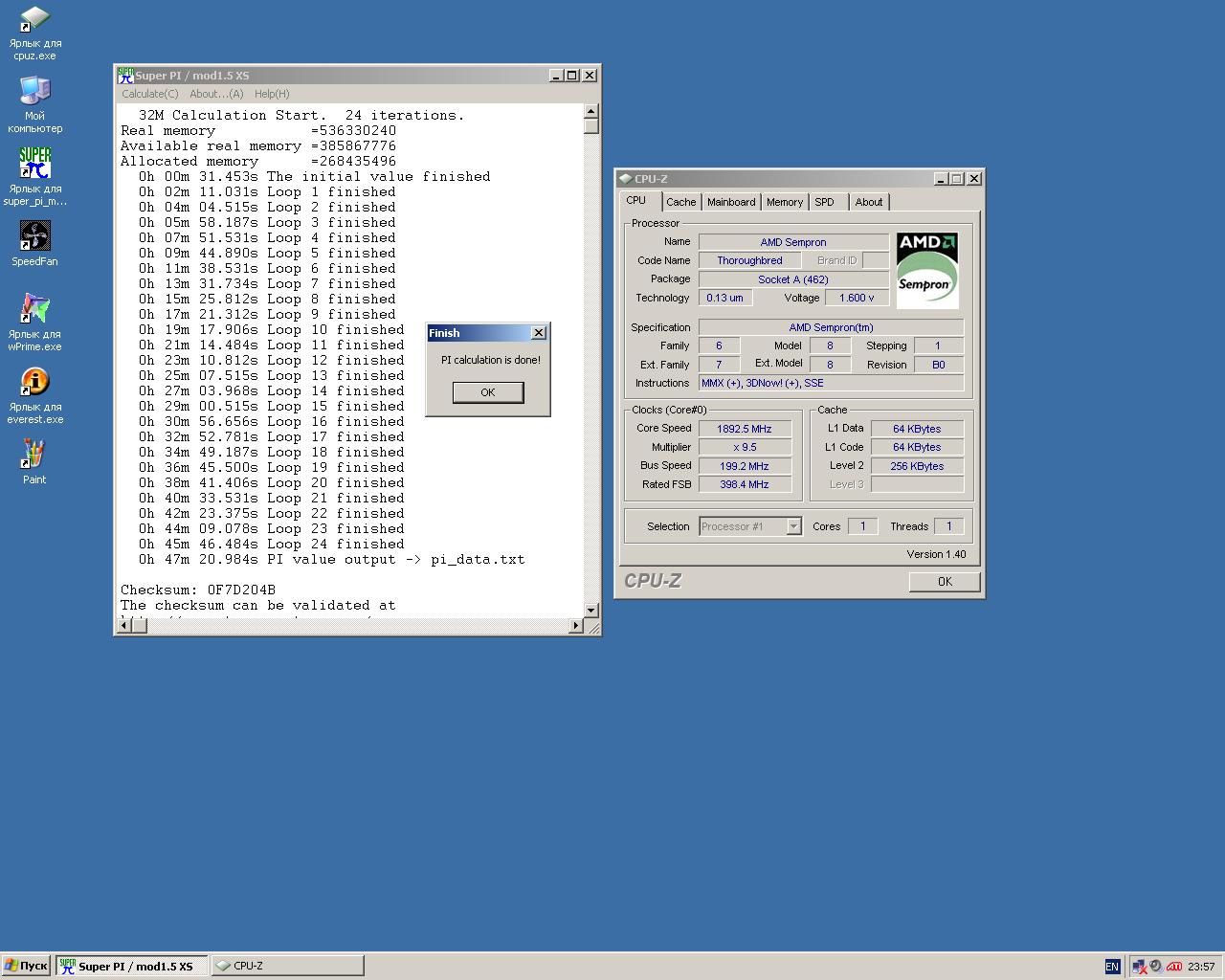Open the My Computer desktop icon
Screen dimensions: 1225x980
(34, 105)
